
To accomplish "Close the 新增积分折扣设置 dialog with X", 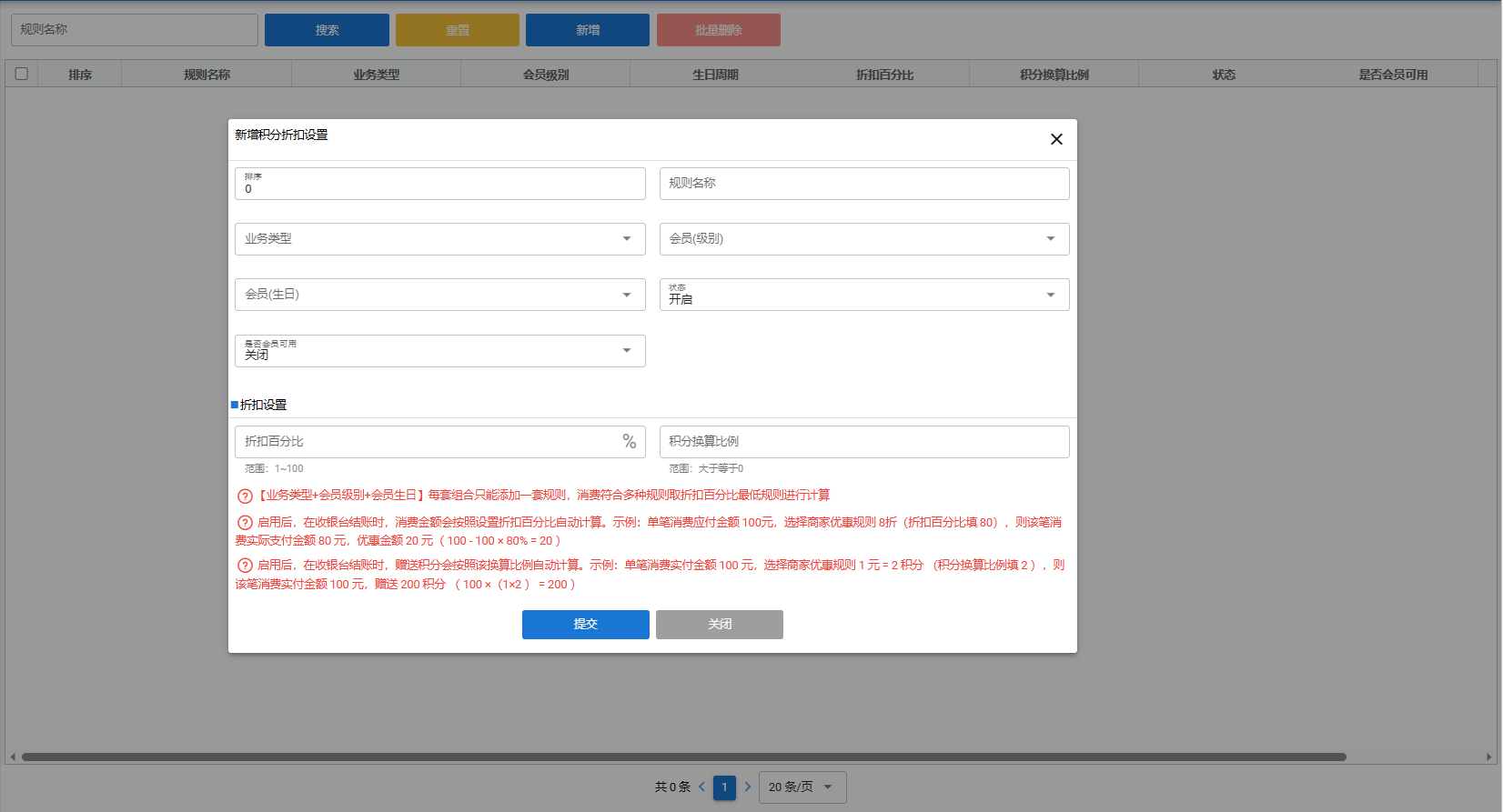I will coord(1056,139).
